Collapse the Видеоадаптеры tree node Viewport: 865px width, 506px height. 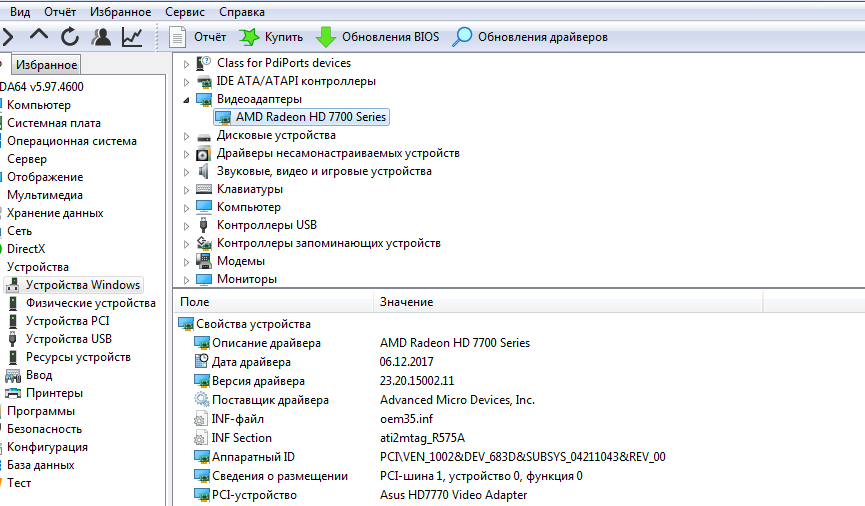(x=187, y=100)
